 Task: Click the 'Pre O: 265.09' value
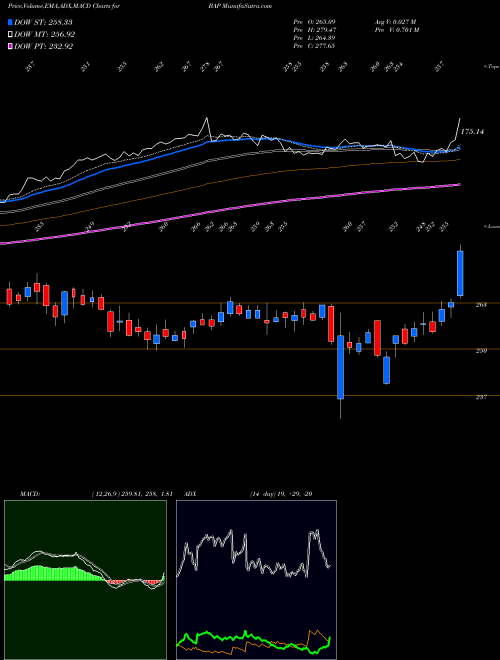(x=314, y=22)
